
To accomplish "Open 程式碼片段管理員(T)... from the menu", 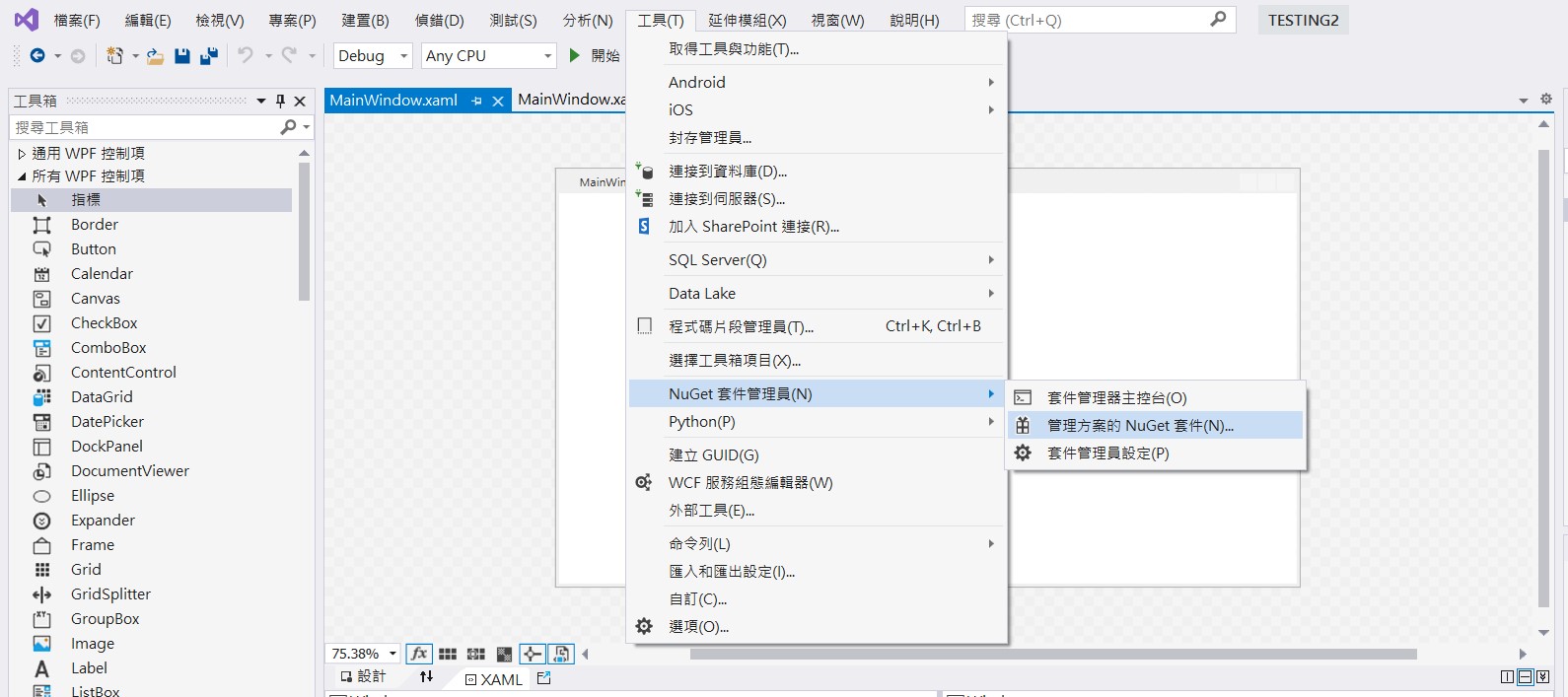I will (x=817, y=326).
